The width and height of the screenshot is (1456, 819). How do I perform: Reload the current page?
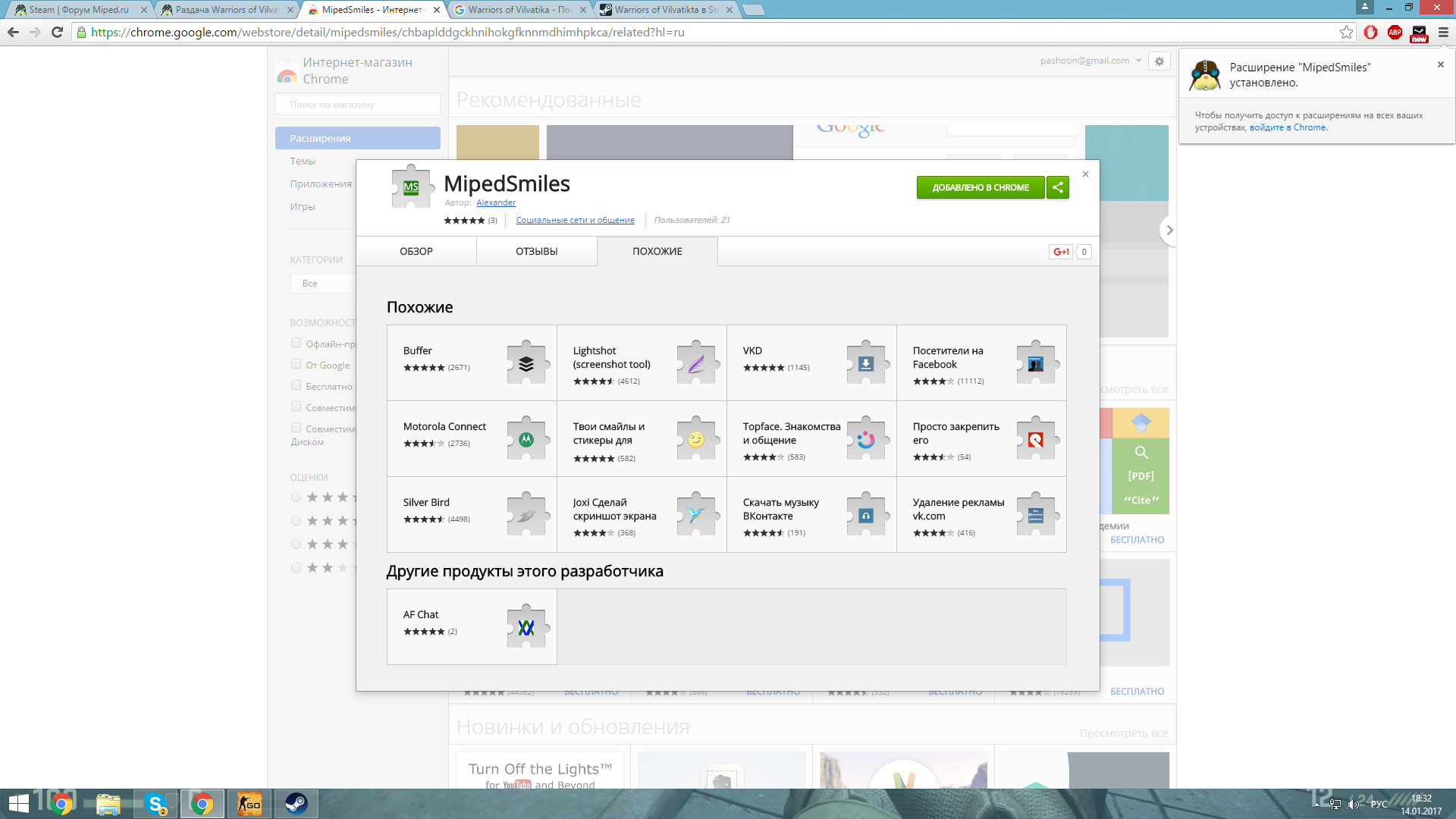click(57, 32)
